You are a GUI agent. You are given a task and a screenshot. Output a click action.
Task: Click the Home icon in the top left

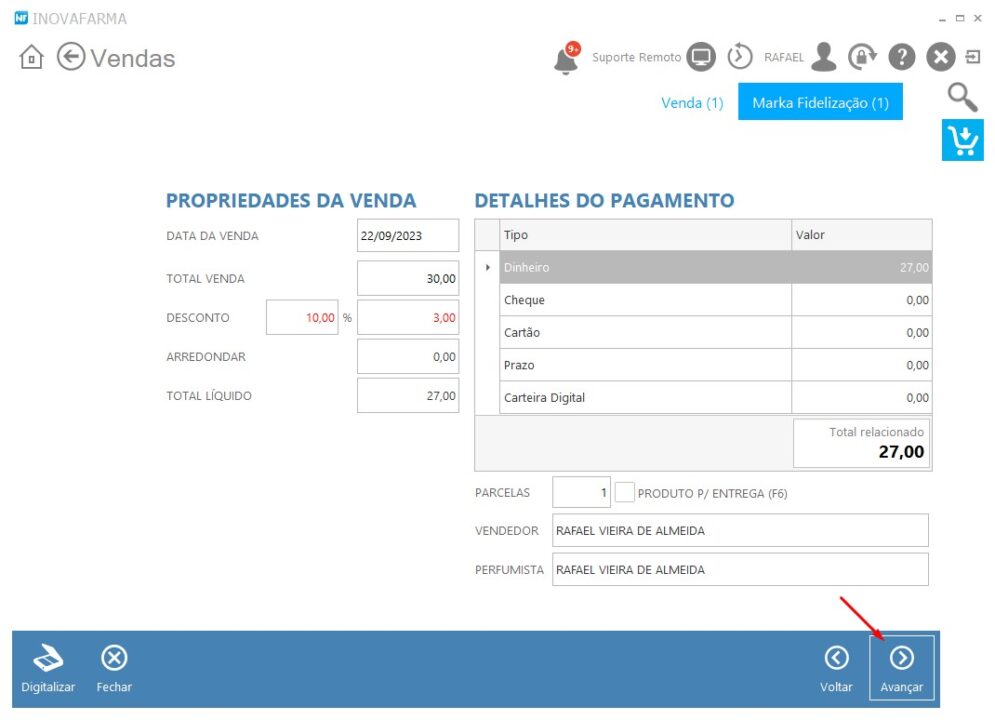31,58
